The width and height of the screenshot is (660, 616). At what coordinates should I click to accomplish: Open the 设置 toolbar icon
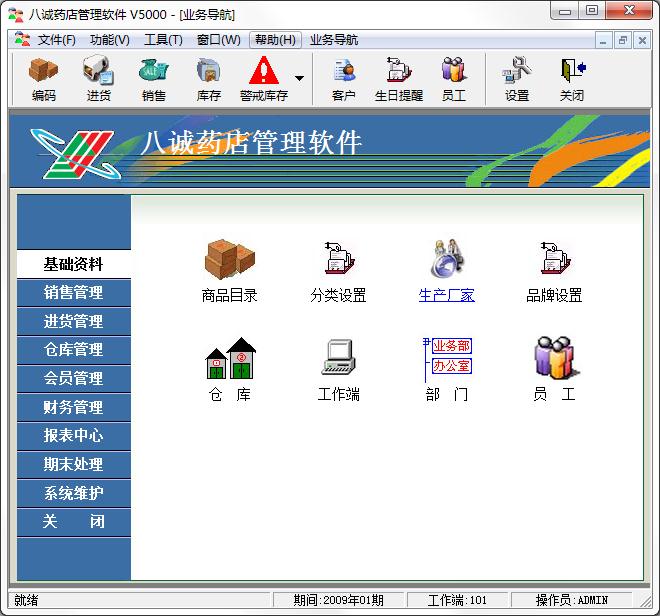(517, 79)
